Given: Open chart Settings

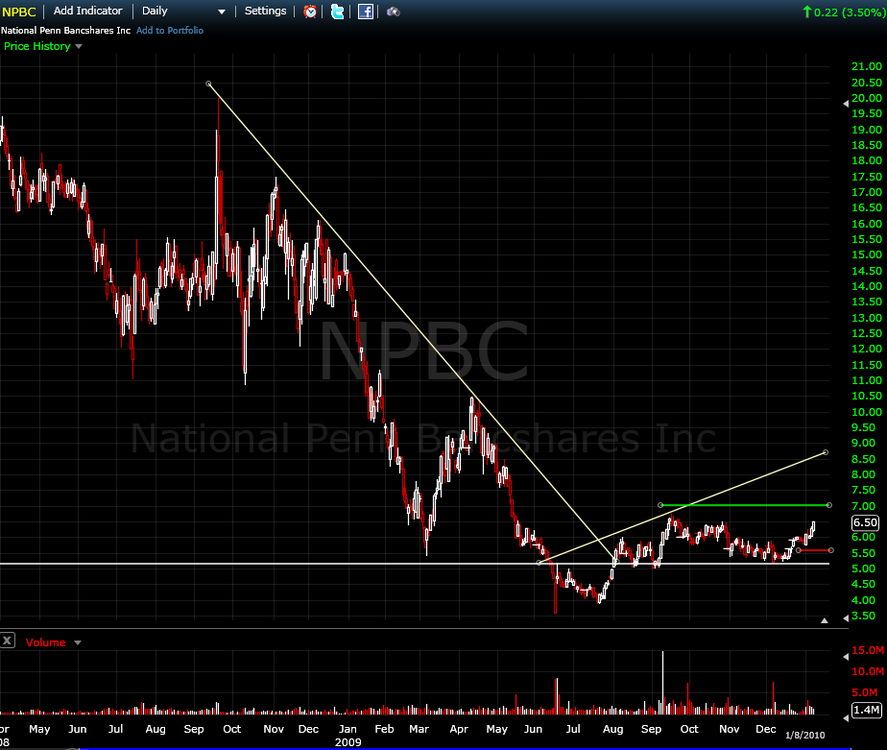Looking at the screenshot, I should tap(265, 11).
